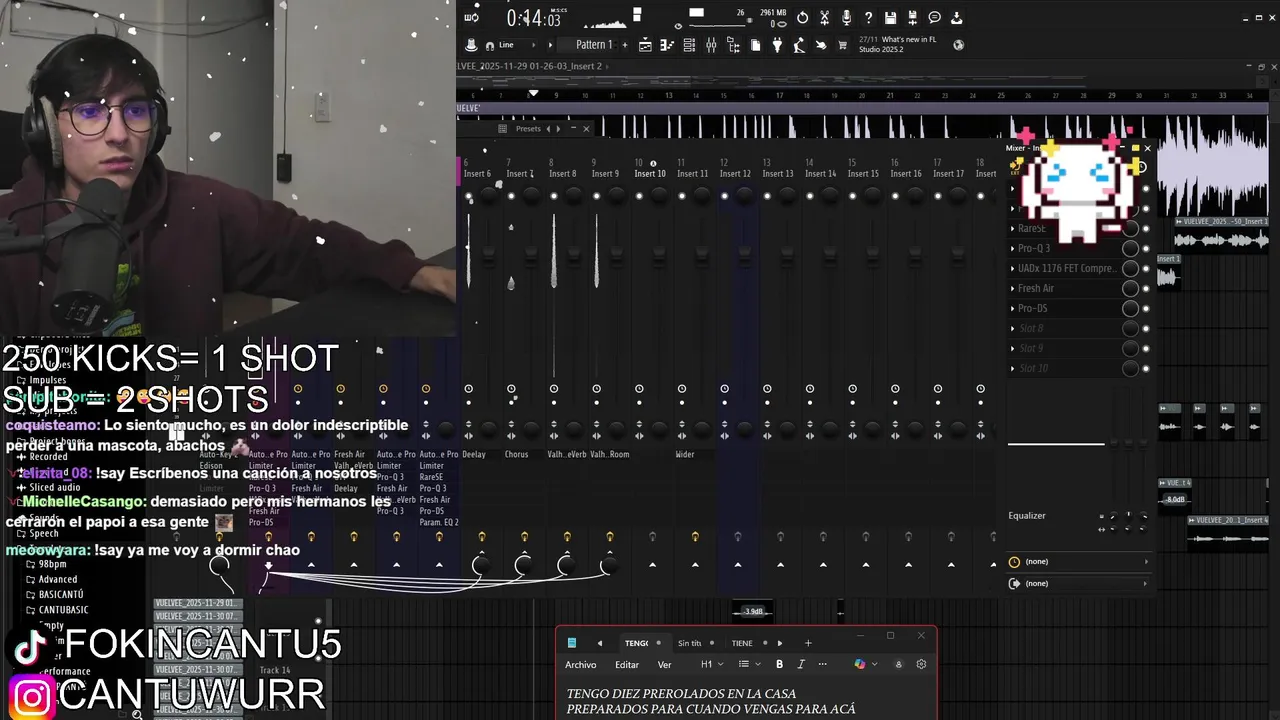The width and height of the screenshot is (1280, 720).
Task: Click the audio editor scissors icon
Action: (824, 18)
